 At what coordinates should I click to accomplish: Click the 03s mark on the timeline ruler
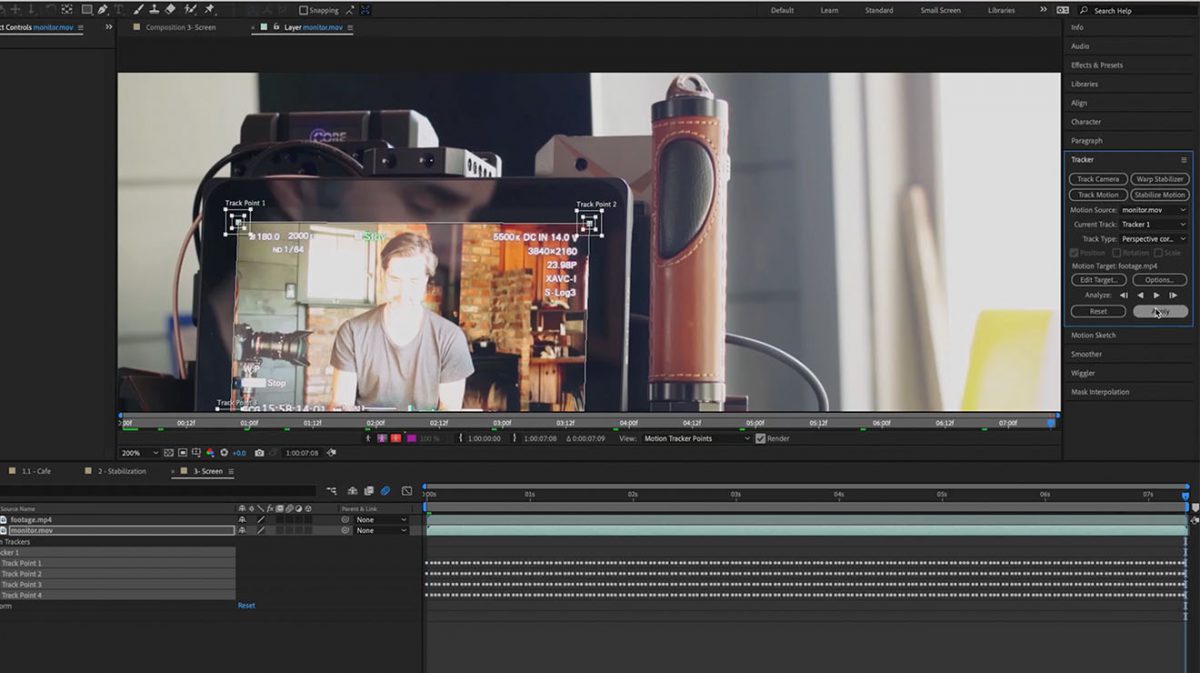coord(735,494)
